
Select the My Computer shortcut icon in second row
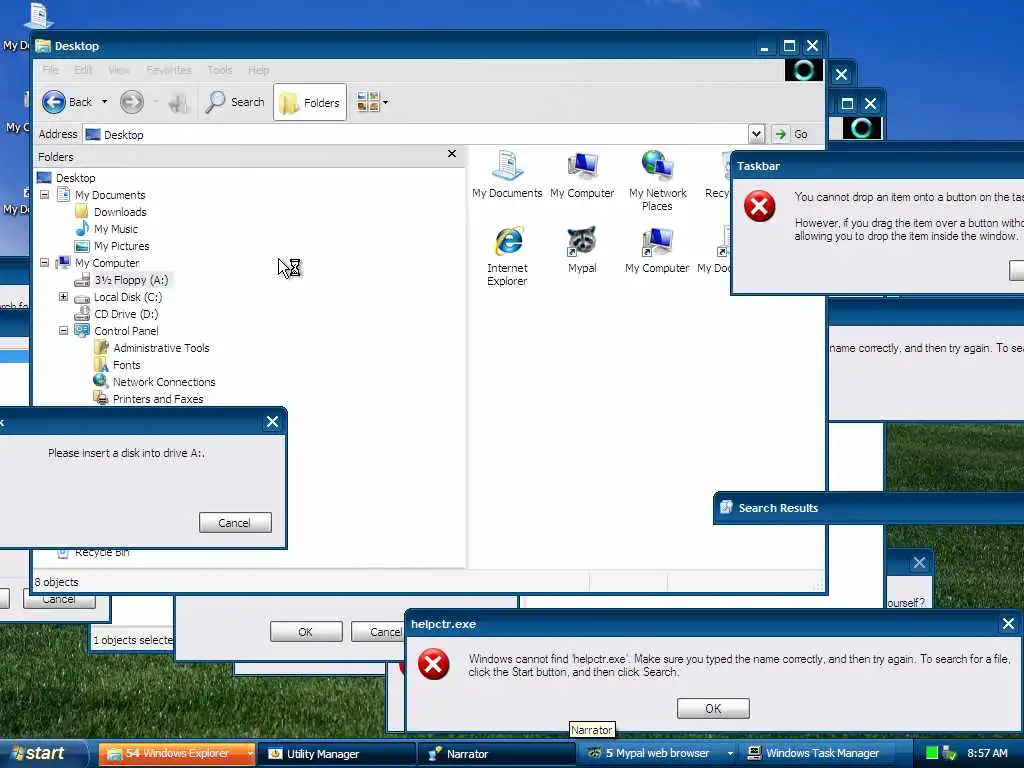657,249
